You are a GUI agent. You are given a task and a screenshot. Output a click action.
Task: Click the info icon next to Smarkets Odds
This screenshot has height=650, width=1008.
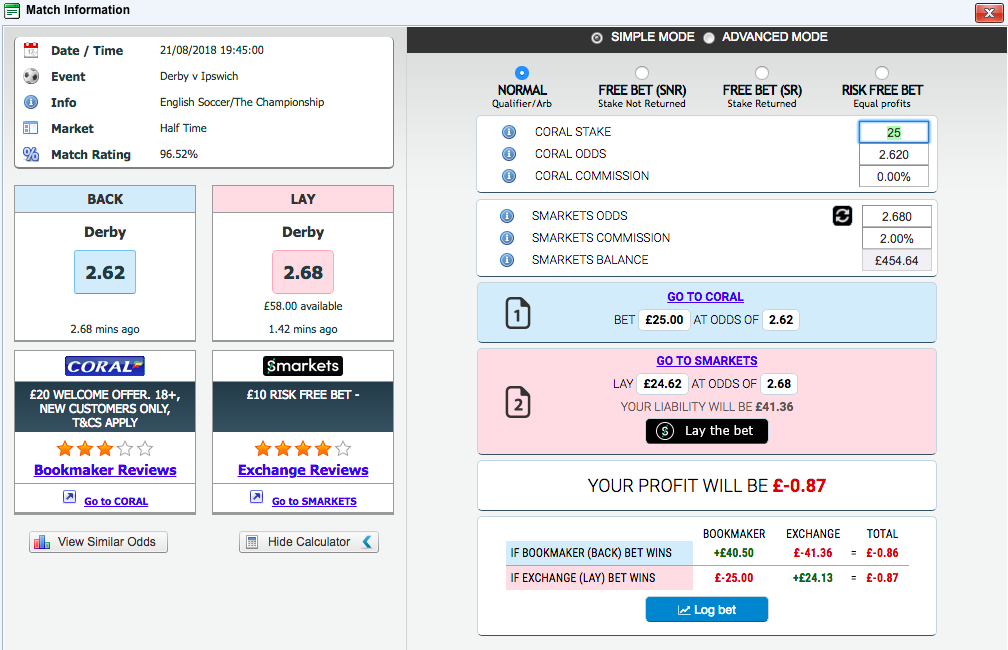pyautogui.click(x=507, y=216)
